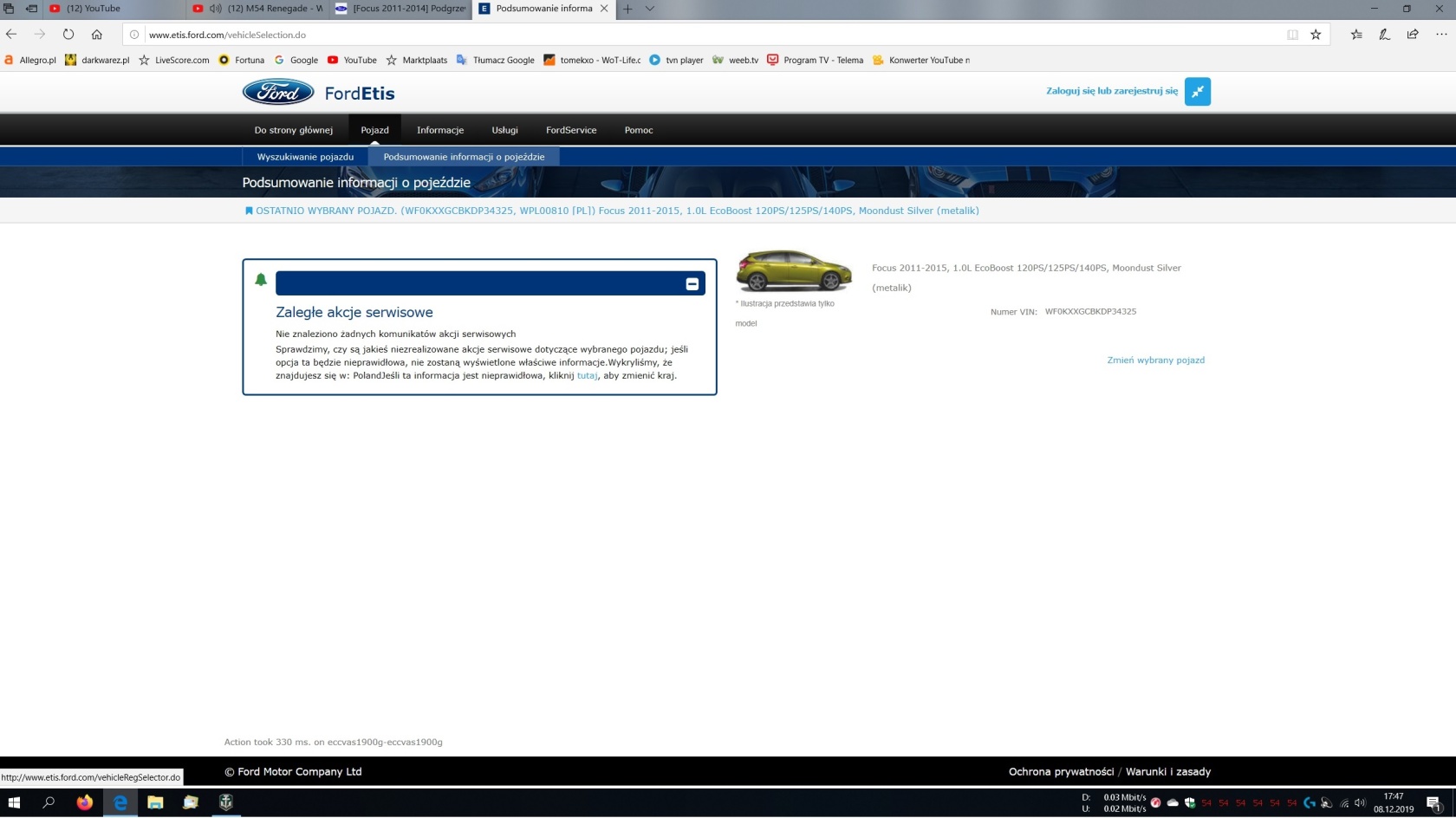Click Zmień wybrany pojazd link

[x=1155, y=360]
